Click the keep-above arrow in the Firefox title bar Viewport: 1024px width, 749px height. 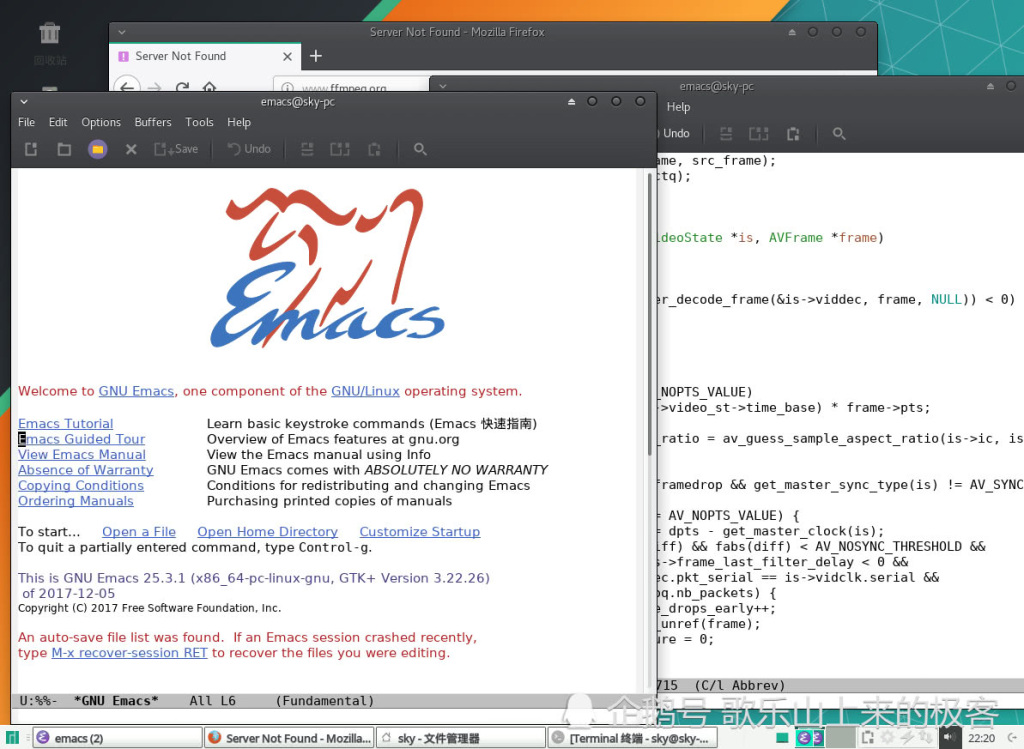[792, 32]
